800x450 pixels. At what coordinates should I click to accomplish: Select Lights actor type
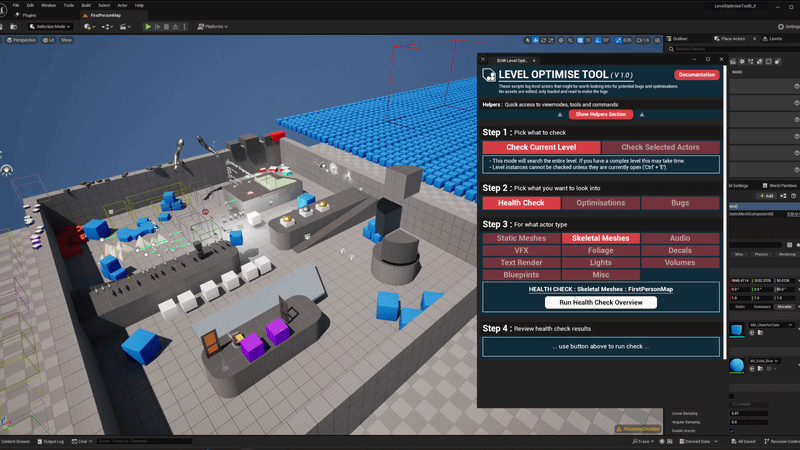tap(601, 263)
